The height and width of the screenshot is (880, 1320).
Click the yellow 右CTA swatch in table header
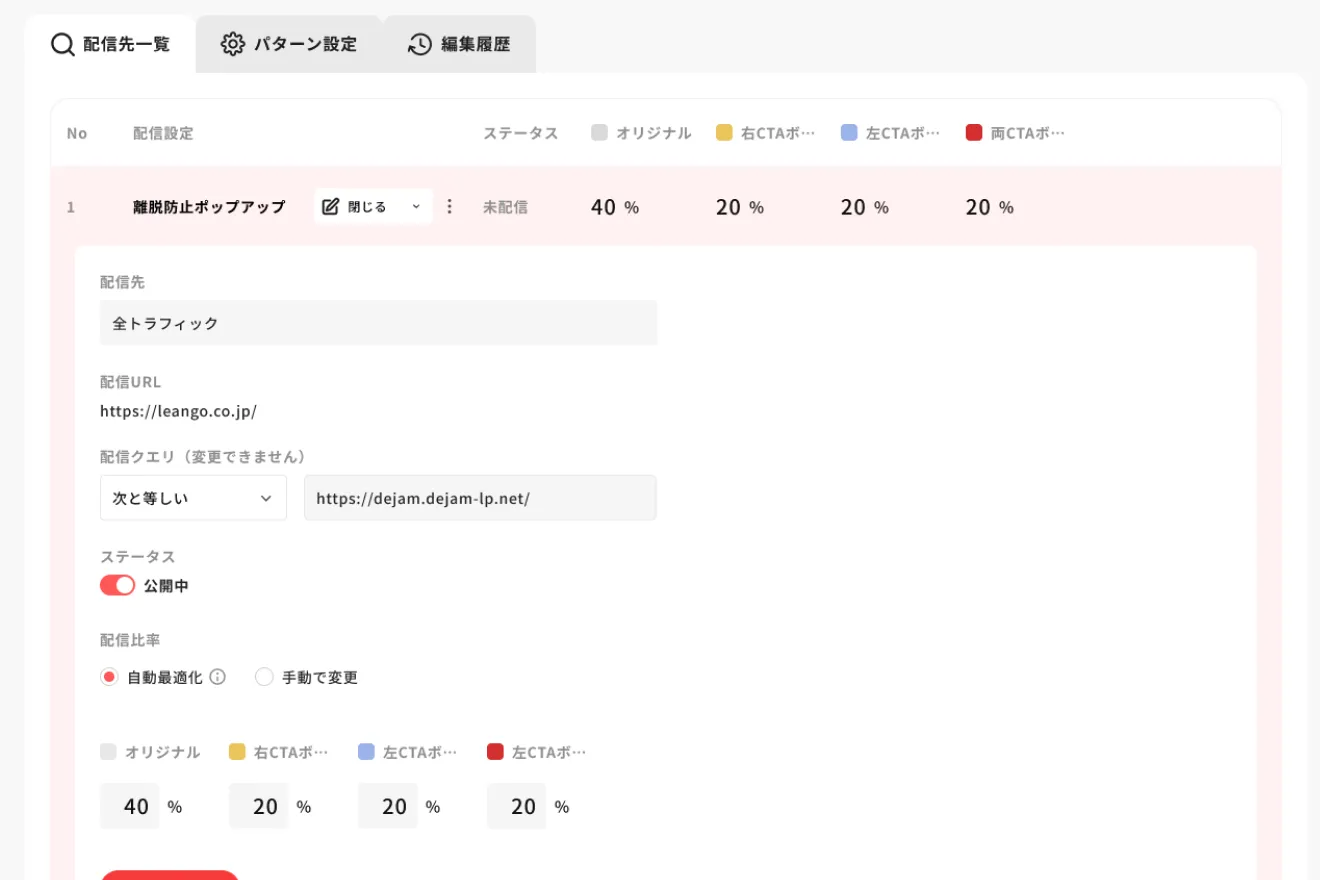(x=725, y=133)
